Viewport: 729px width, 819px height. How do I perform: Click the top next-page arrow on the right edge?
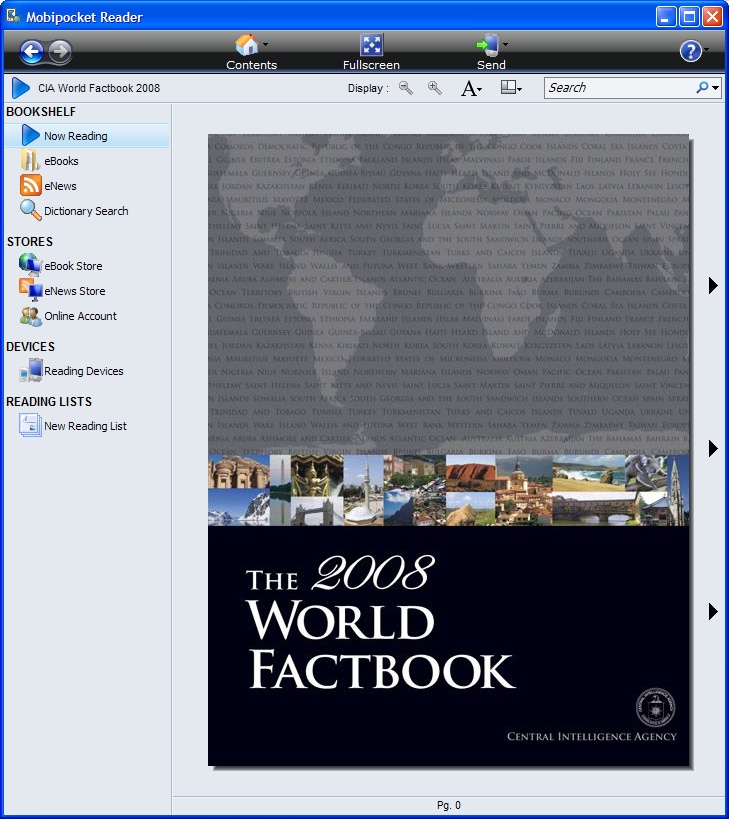coord(713,286)
